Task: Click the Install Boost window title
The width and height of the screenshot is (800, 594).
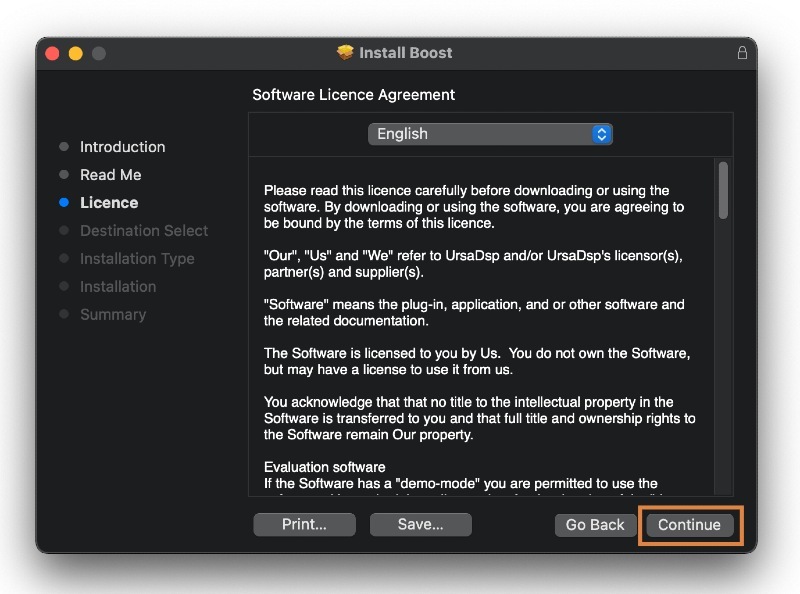Action: click(406, 53)
